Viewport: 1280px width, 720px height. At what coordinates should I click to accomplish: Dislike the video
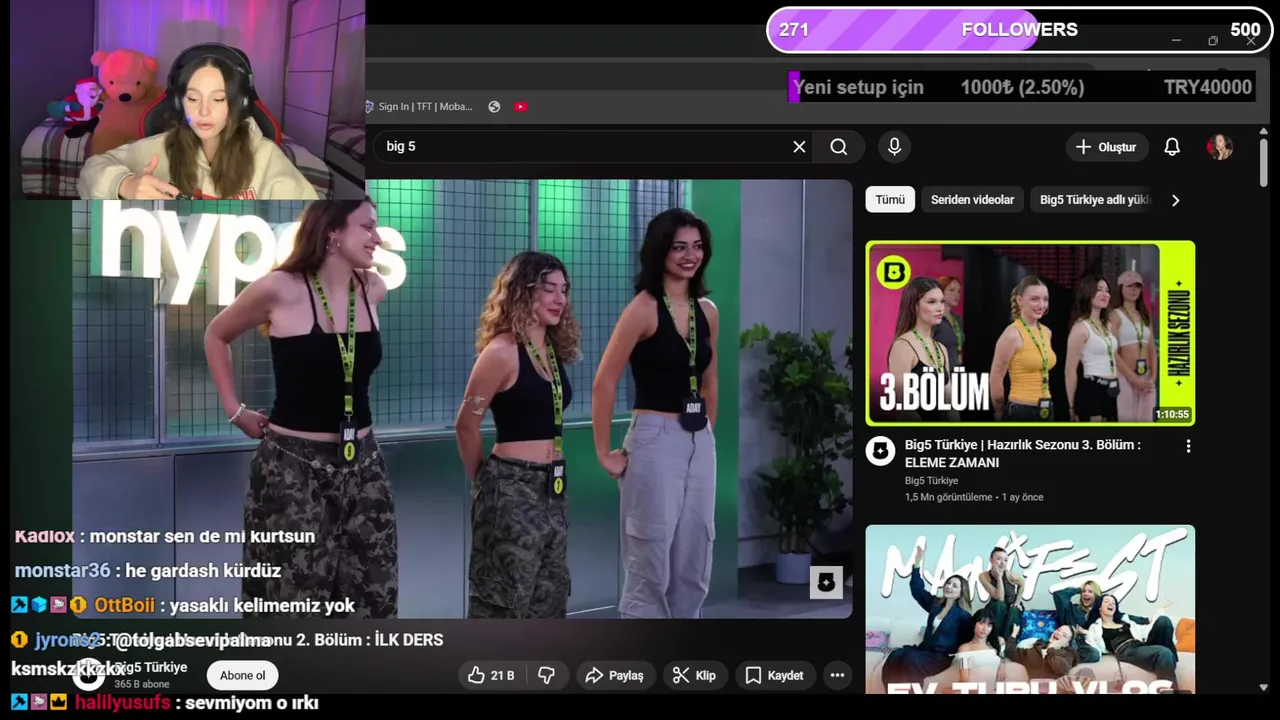click(547, 676)
